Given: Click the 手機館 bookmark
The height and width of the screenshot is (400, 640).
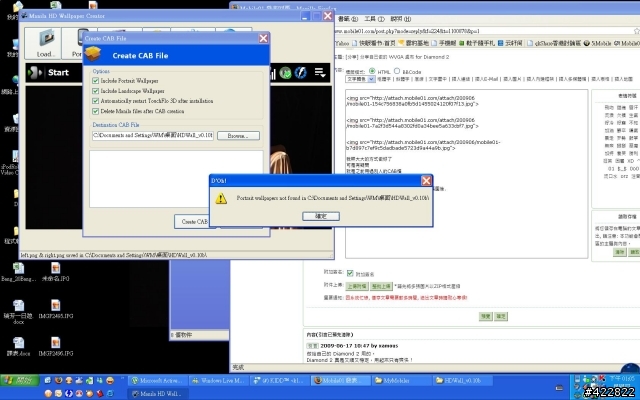Looking at the screenshot, I should pos(443,43).
